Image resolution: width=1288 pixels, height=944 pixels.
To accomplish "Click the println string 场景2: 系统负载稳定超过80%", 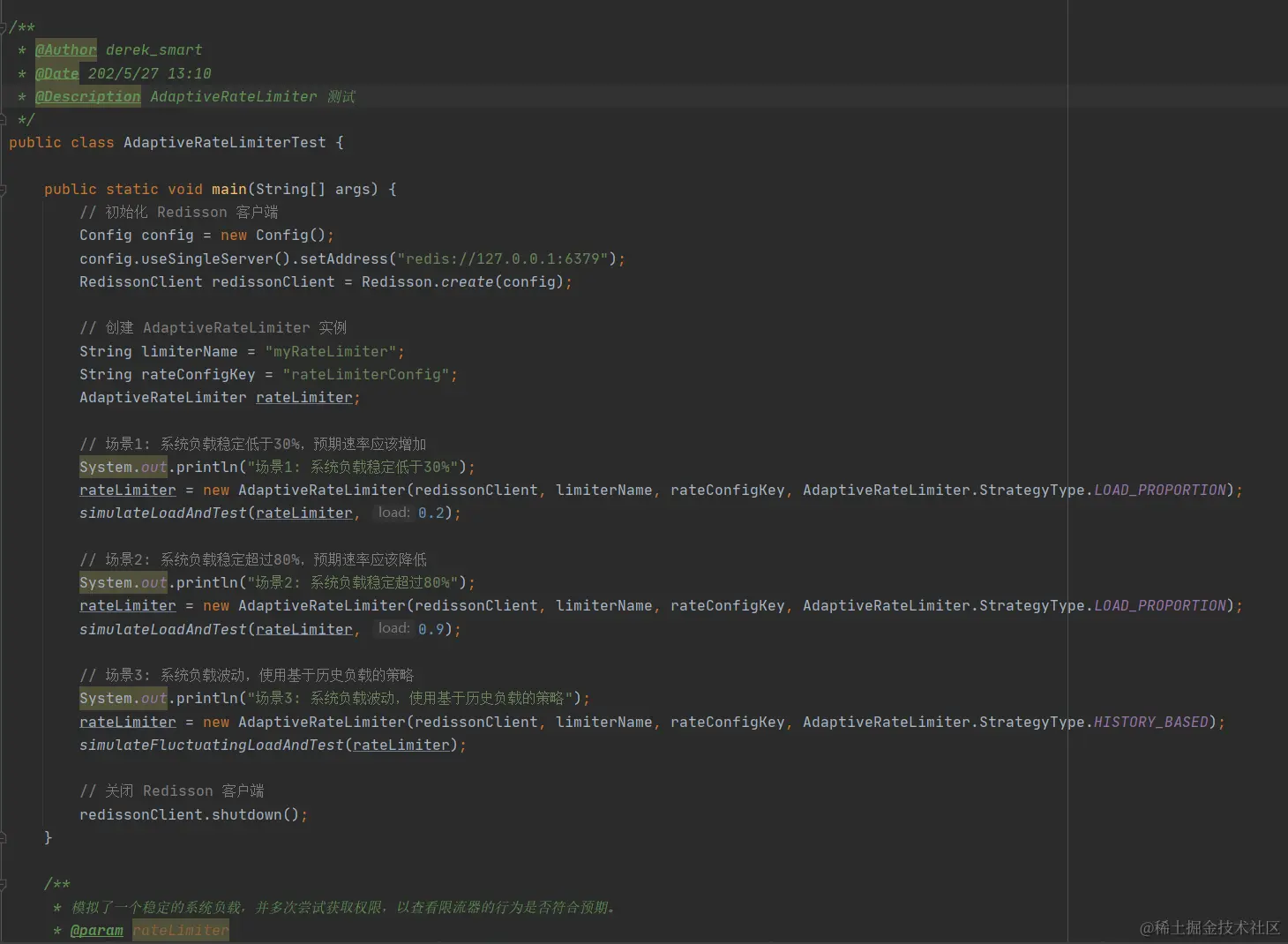I will pos(353,582).
